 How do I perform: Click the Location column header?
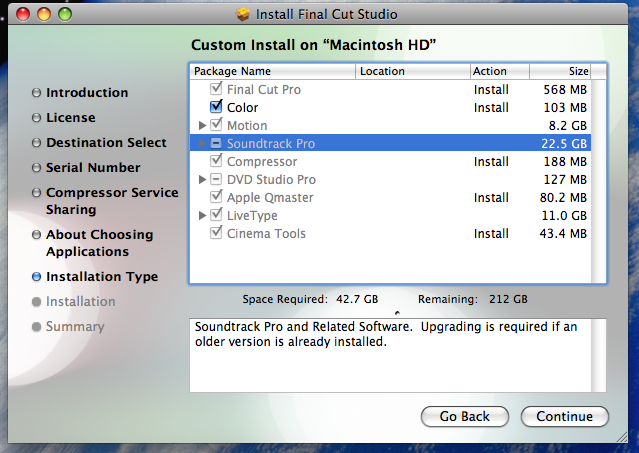tap(413, 71)
